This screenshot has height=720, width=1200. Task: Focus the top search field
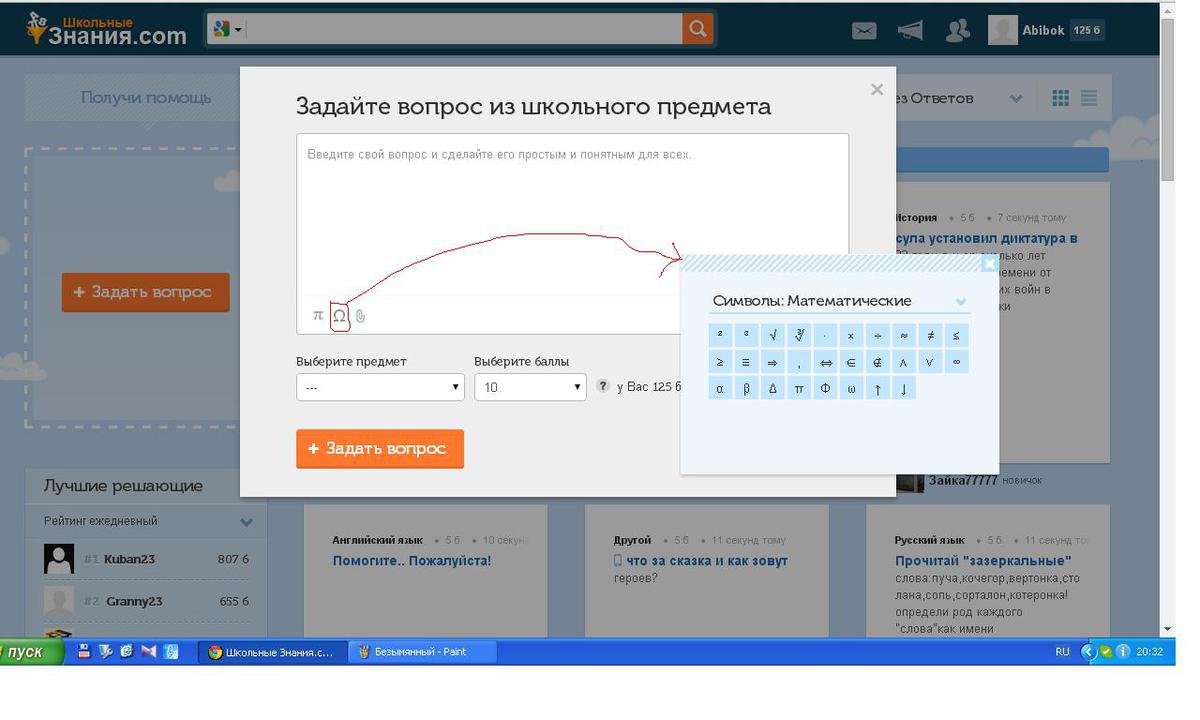tap(465, 29)
